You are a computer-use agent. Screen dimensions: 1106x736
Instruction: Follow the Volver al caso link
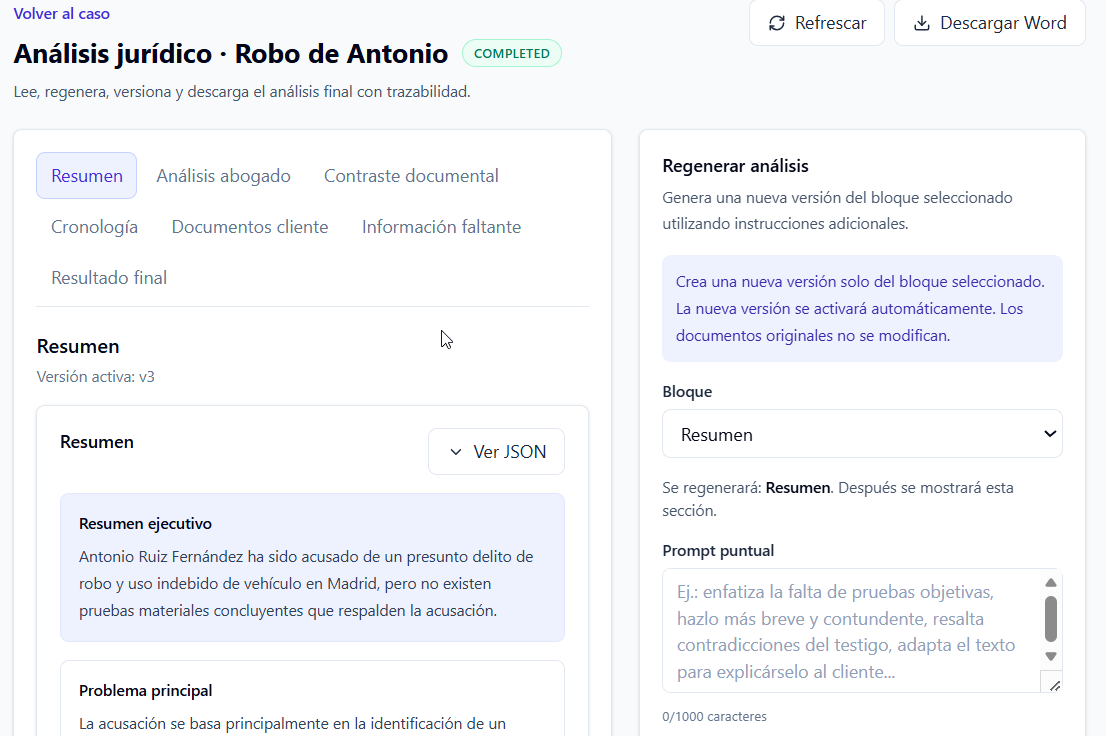61,13
